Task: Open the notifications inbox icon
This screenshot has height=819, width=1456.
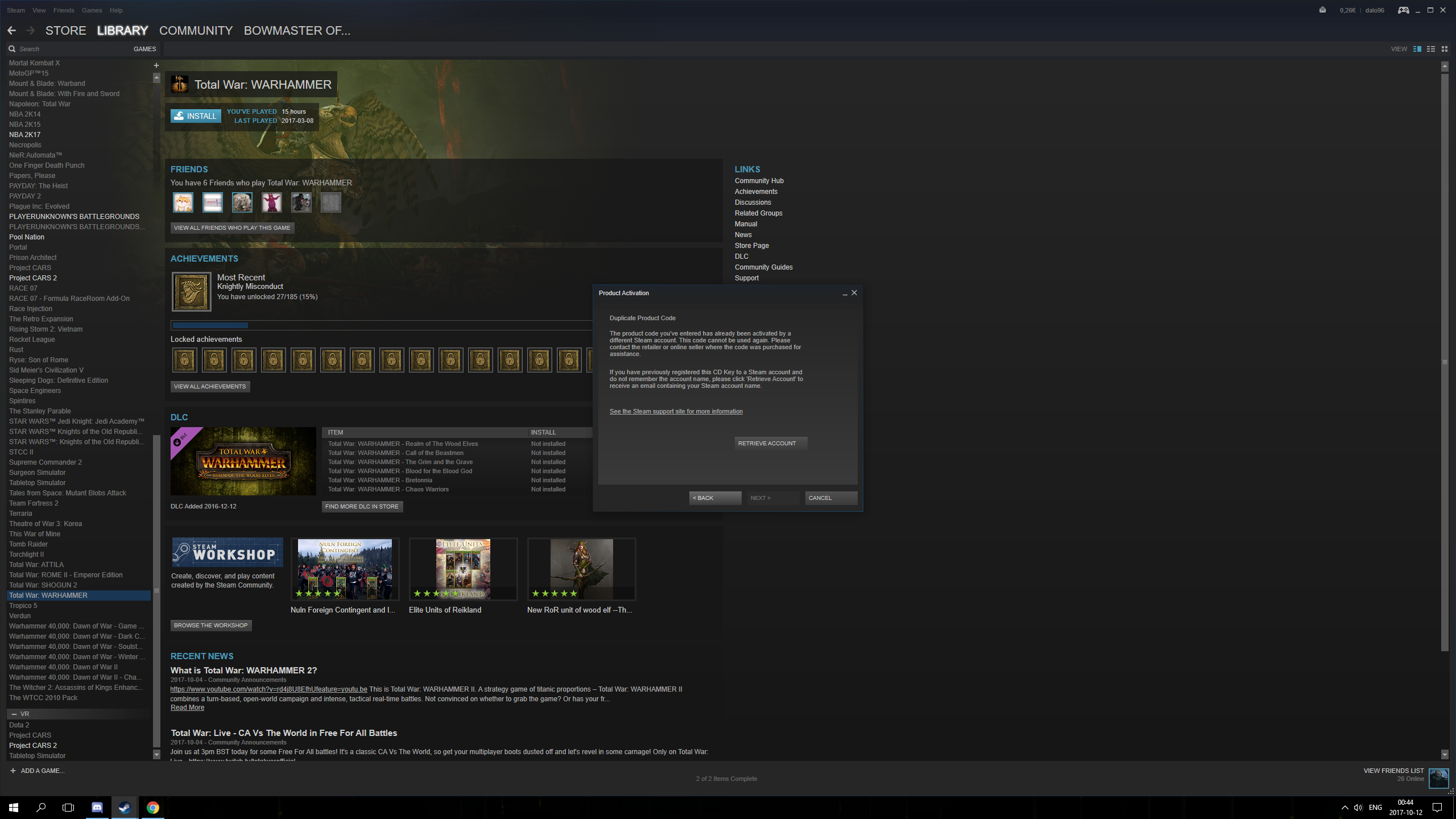Action: (1322, 10)
